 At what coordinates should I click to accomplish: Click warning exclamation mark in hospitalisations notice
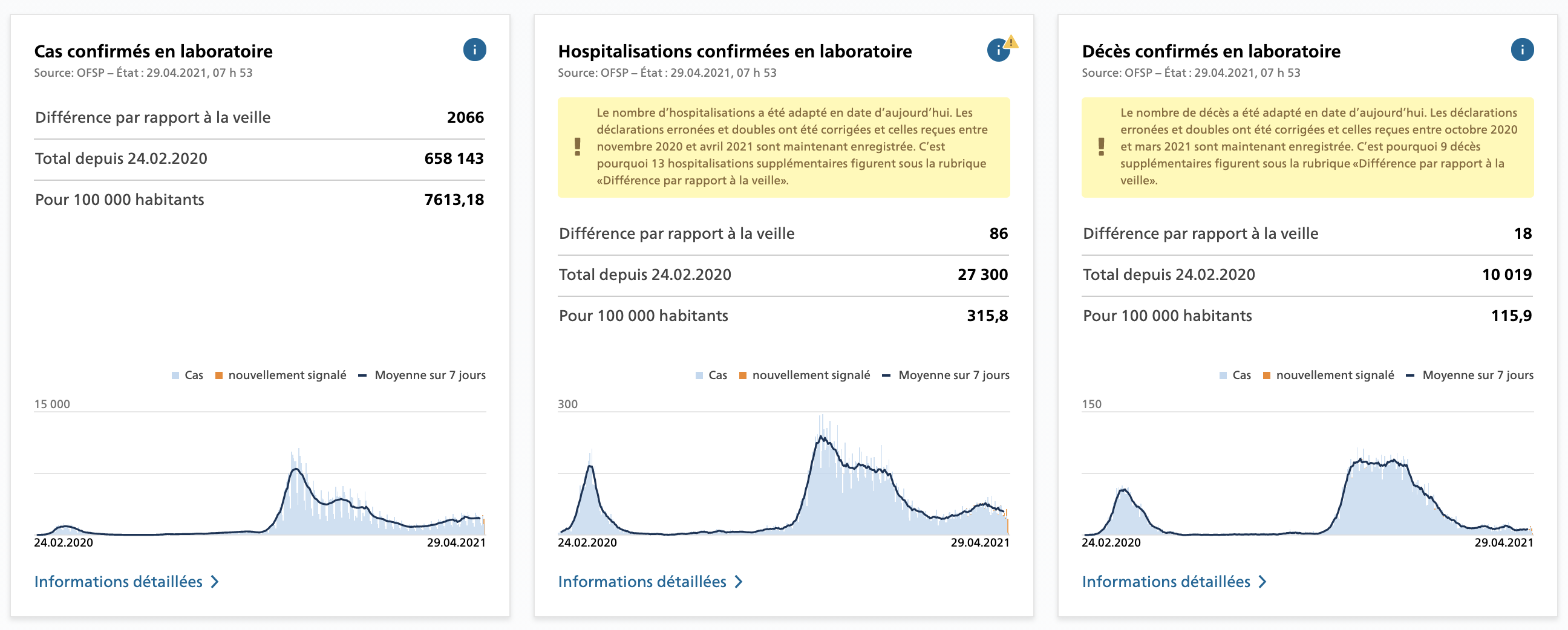point(577,146)
